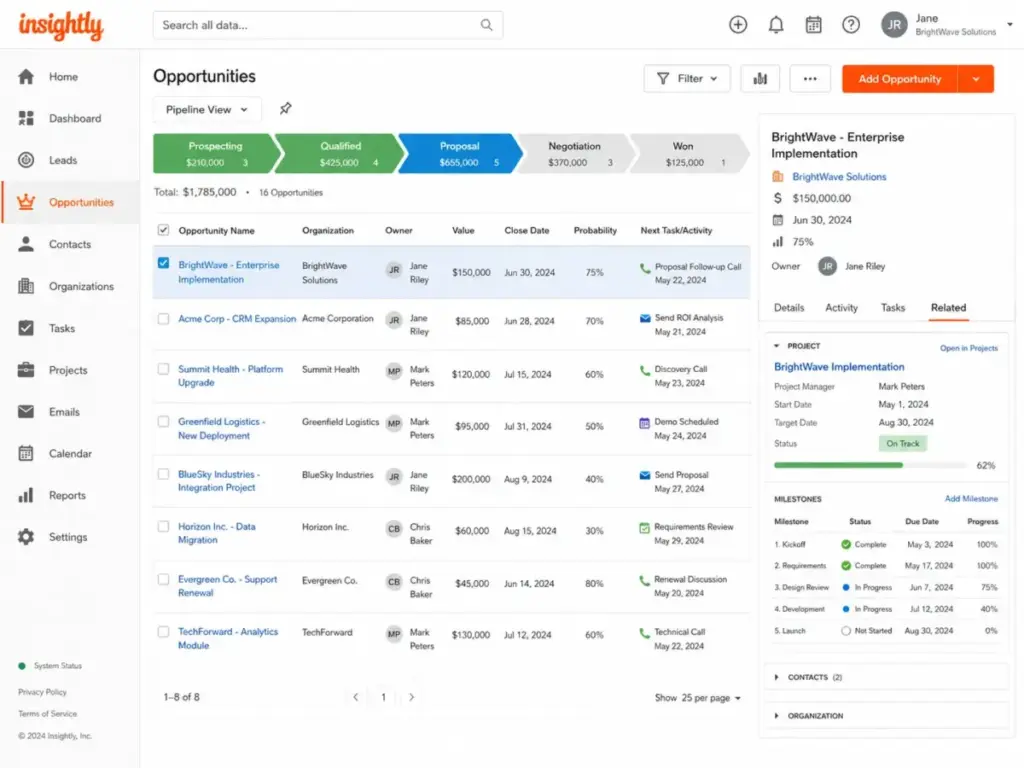
Task: Open the calendar icon in top bar
Action: tap(813, 25)
